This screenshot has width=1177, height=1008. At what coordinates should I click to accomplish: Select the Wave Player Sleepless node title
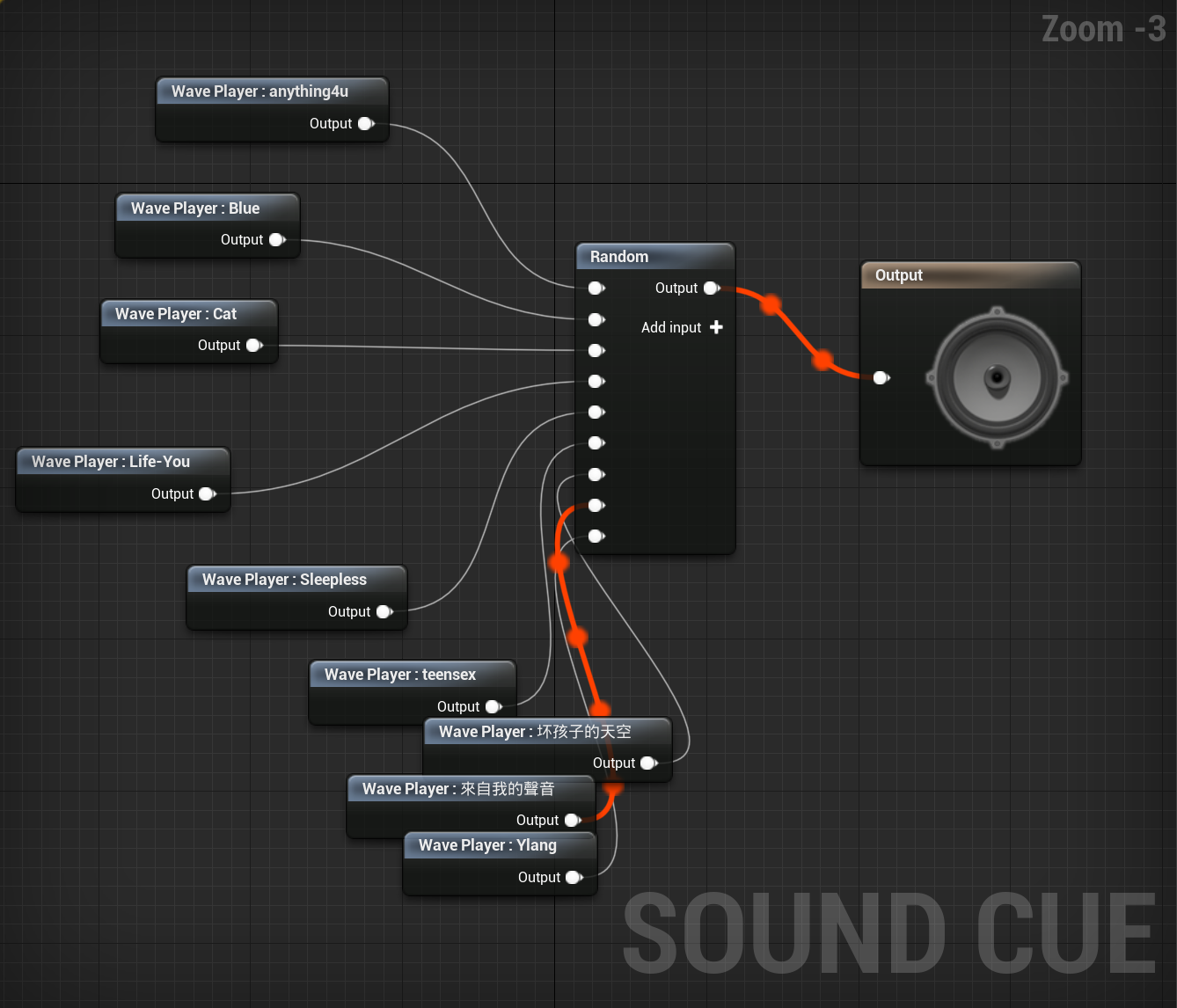point(296,580)
